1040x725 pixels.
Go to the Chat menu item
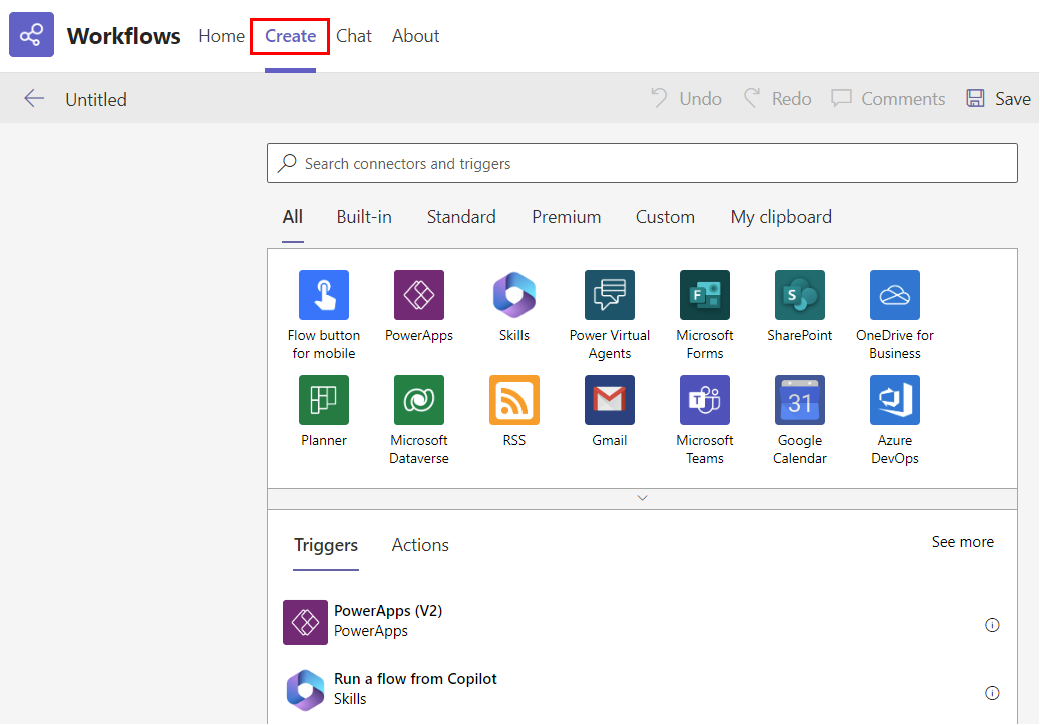(353, 36)
